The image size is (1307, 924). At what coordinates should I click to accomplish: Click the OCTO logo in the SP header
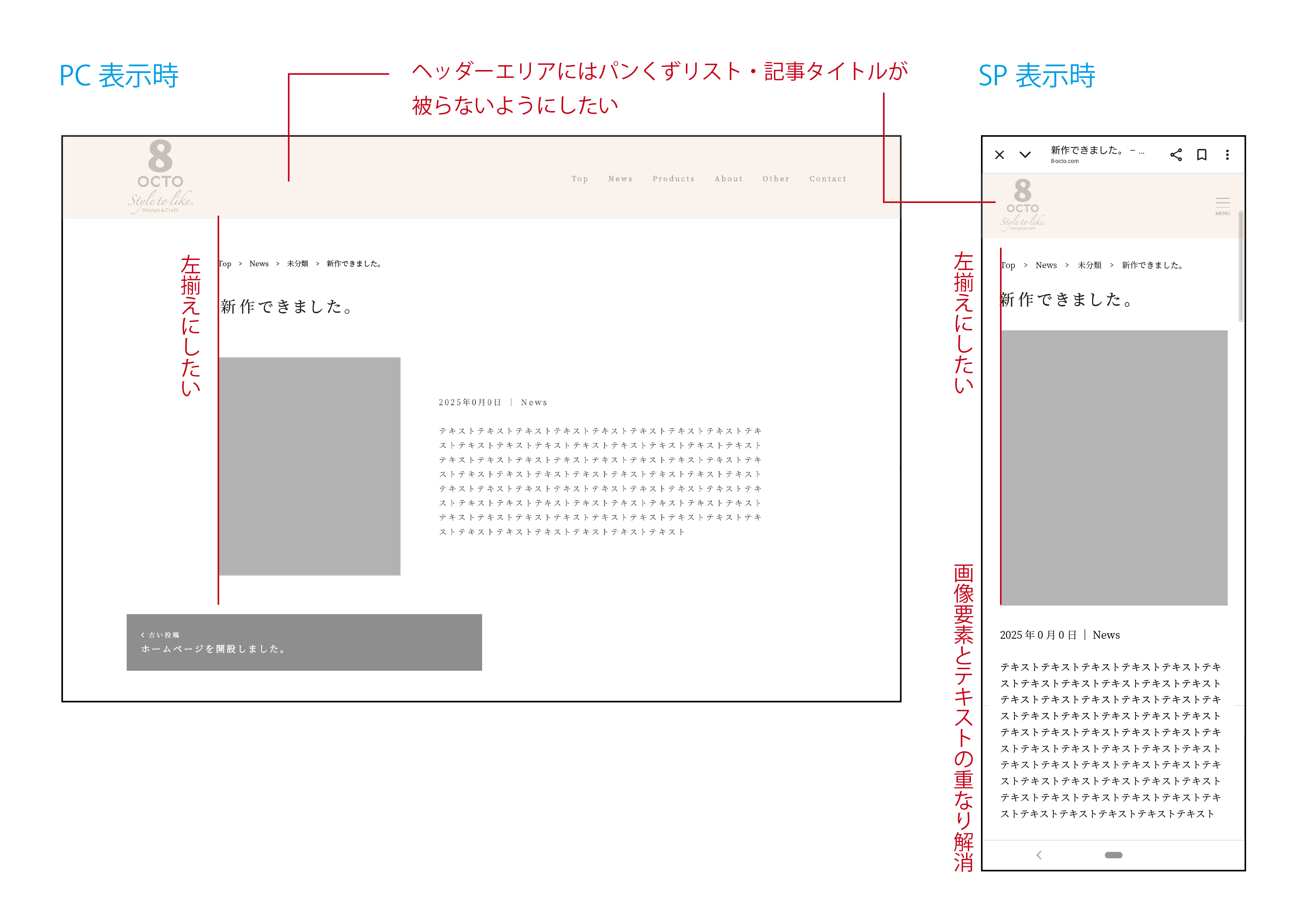[x=1023, y=205]
